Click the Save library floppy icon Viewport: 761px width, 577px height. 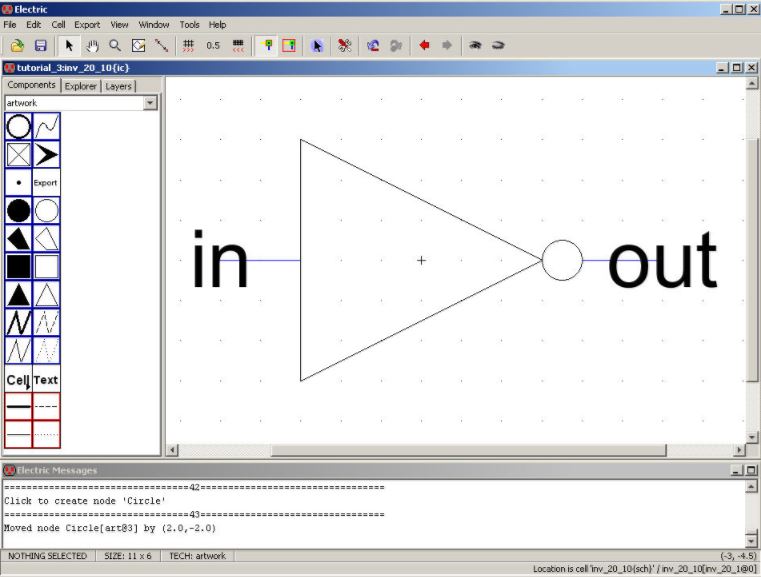pyautogui.click(x=41, y=45)
